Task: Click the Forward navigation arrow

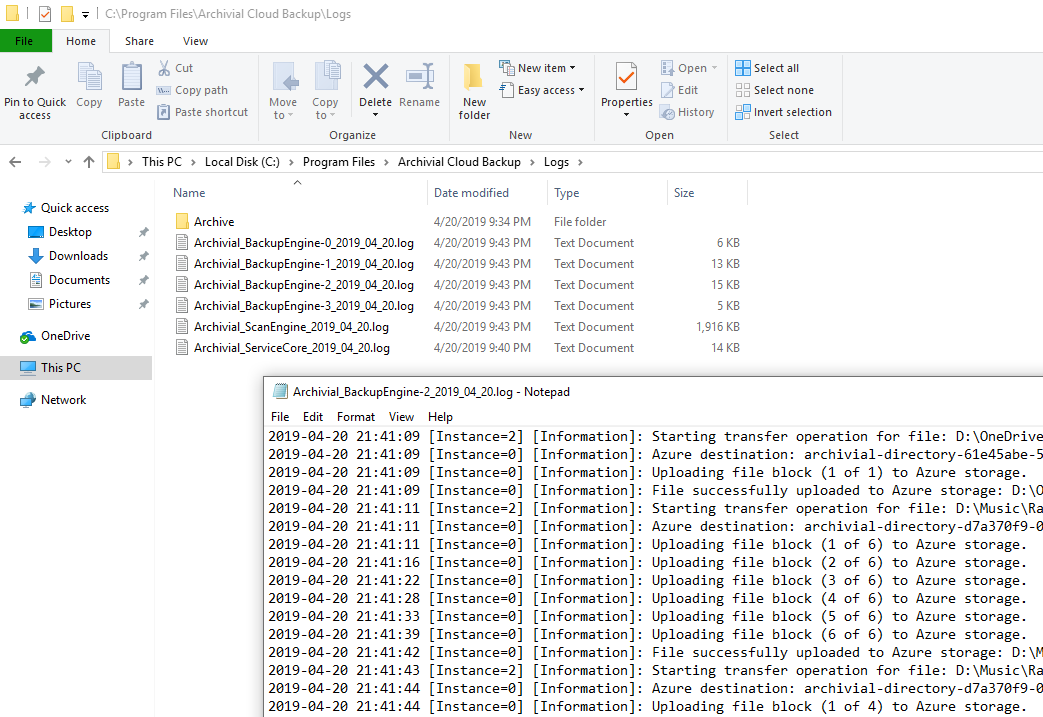Action: point(45,162)
